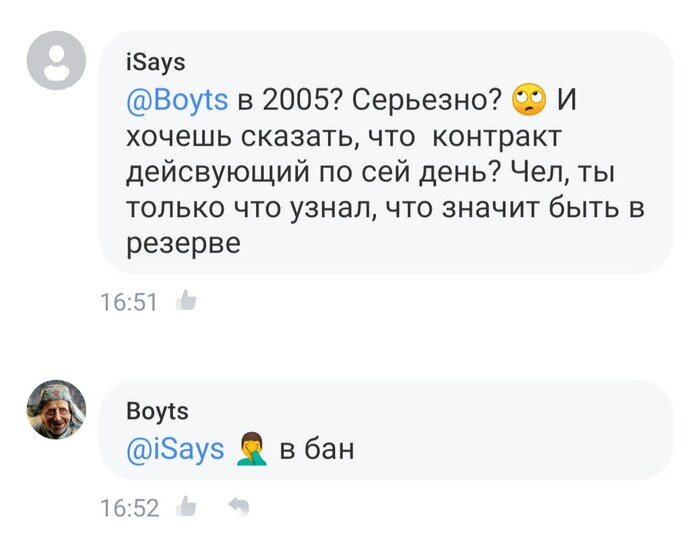Click the Boyts username above the reply

158,411
